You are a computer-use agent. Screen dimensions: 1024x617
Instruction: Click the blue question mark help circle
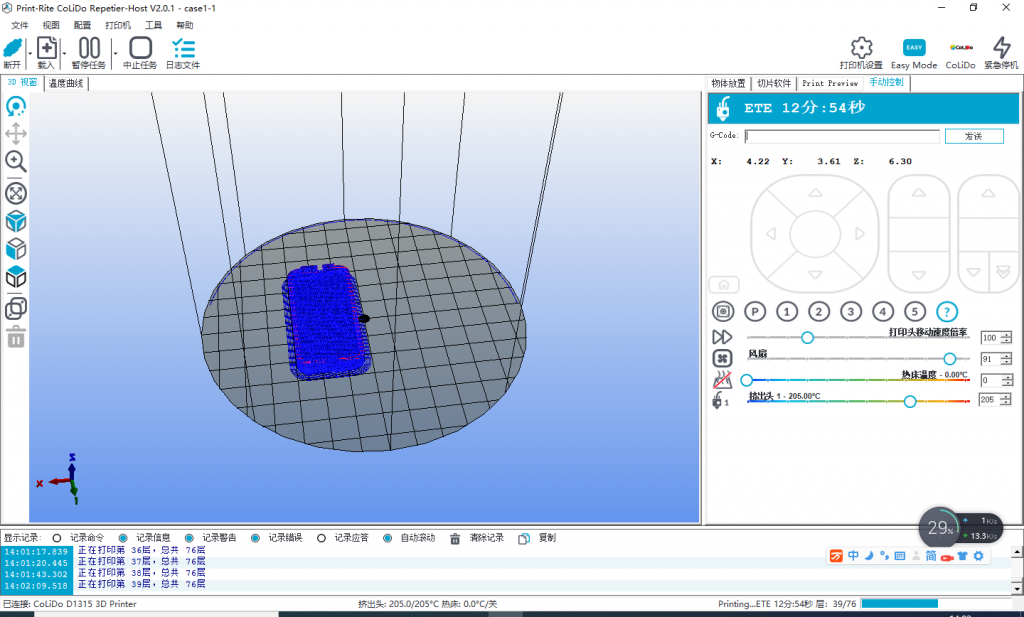point(946,311)
